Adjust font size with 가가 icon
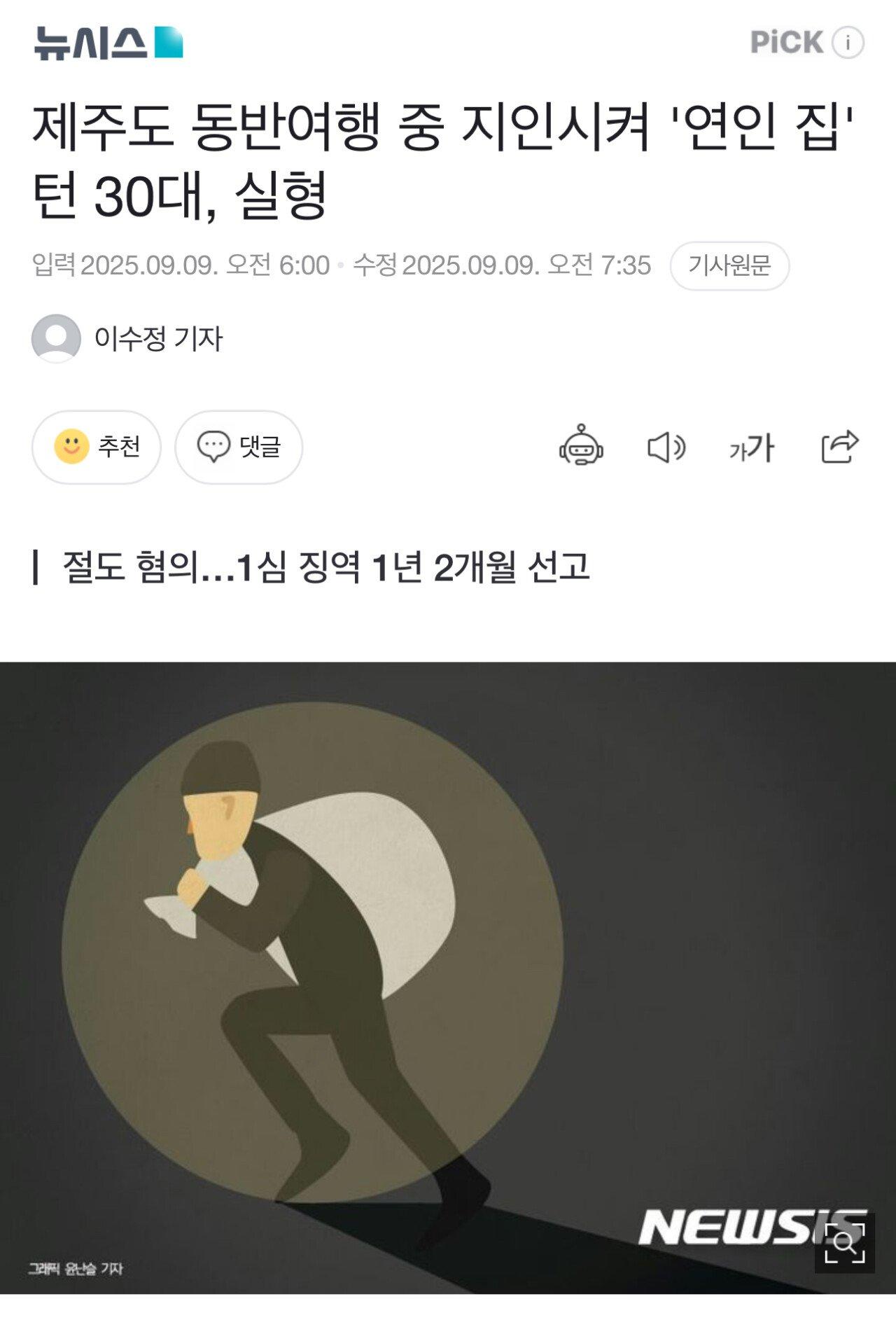Image resolution: width=896 pixels, height=1320 pixels. [752, 447]
